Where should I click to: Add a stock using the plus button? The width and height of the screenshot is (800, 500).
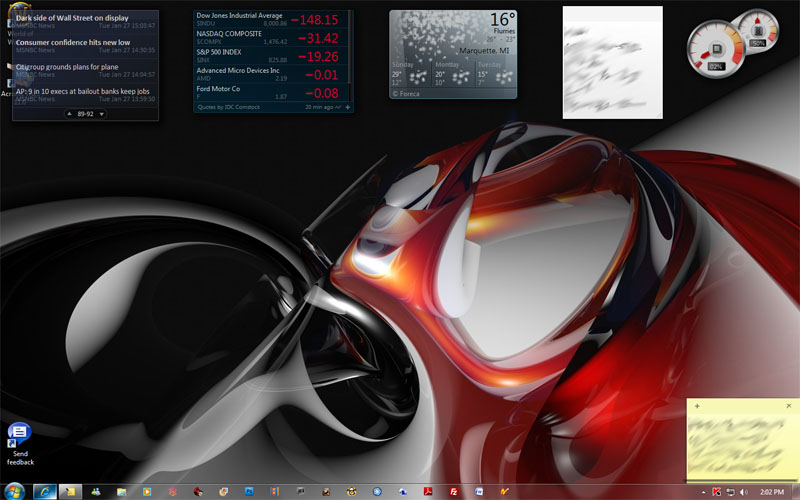pyautogui.click(x=347, y=106)
